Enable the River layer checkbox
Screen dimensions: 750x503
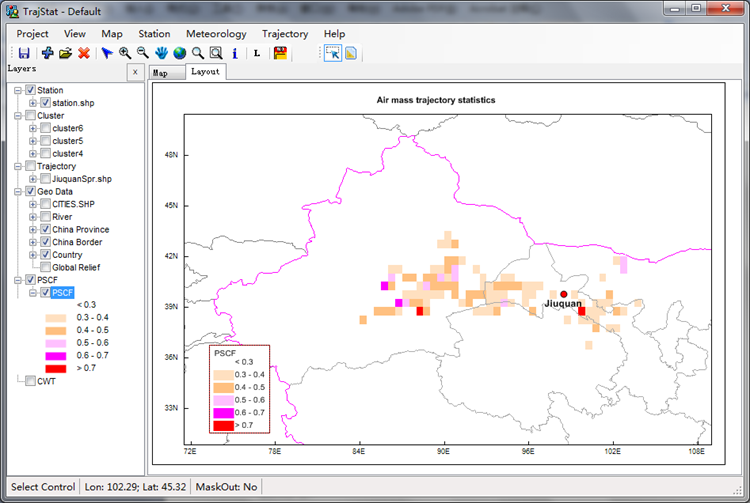click(x=46, y=216)
